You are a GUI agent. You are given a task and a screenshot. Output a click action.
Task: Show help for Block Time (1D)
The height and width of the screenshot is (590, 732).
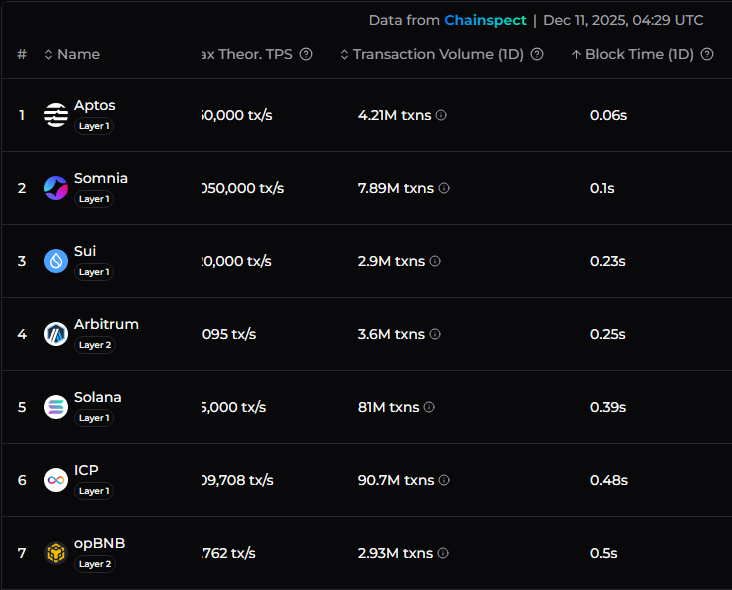coord(707,54)
